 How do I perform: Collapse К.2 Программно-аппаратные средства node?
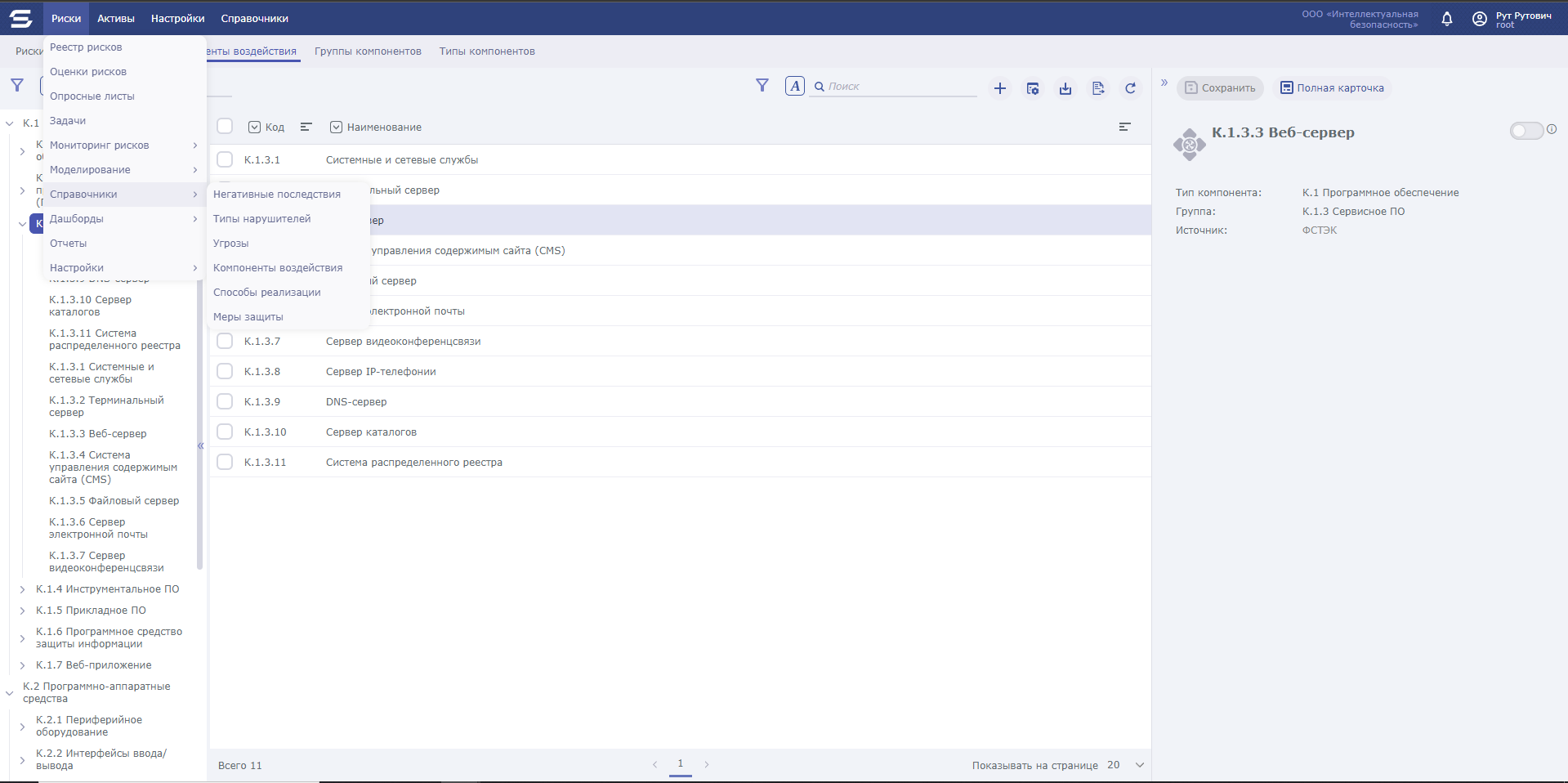tap(10, 693)
